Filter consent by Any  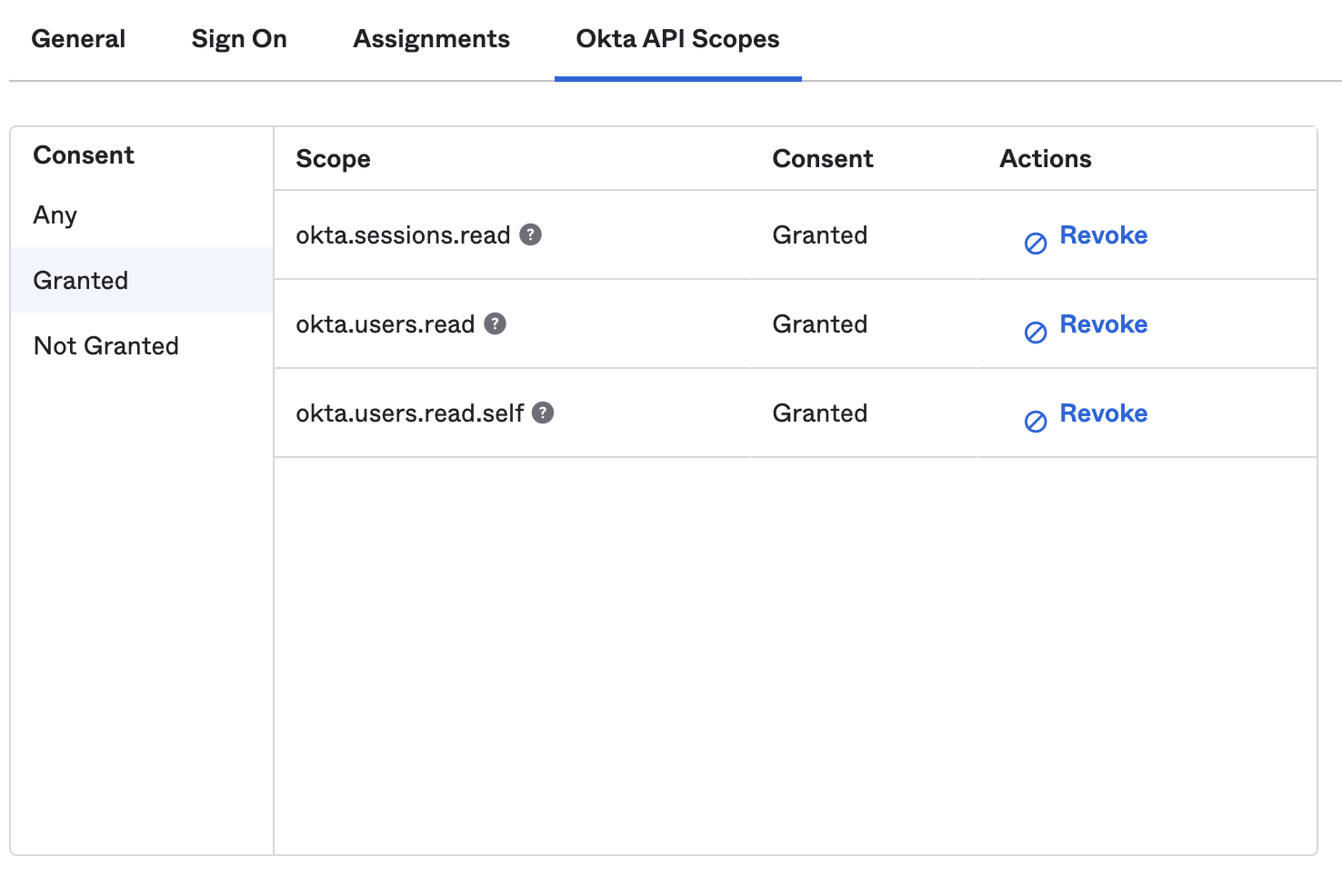point(55,215)
